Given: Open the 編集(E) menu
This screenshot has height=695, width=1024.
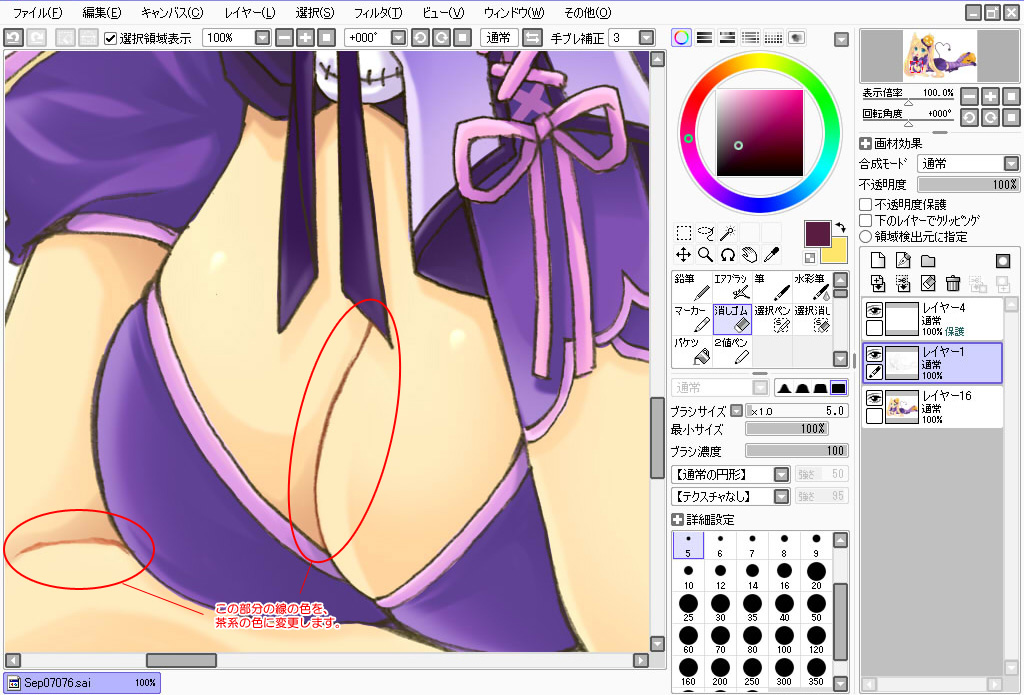Looking at the screenshot, I should [102, 12].
